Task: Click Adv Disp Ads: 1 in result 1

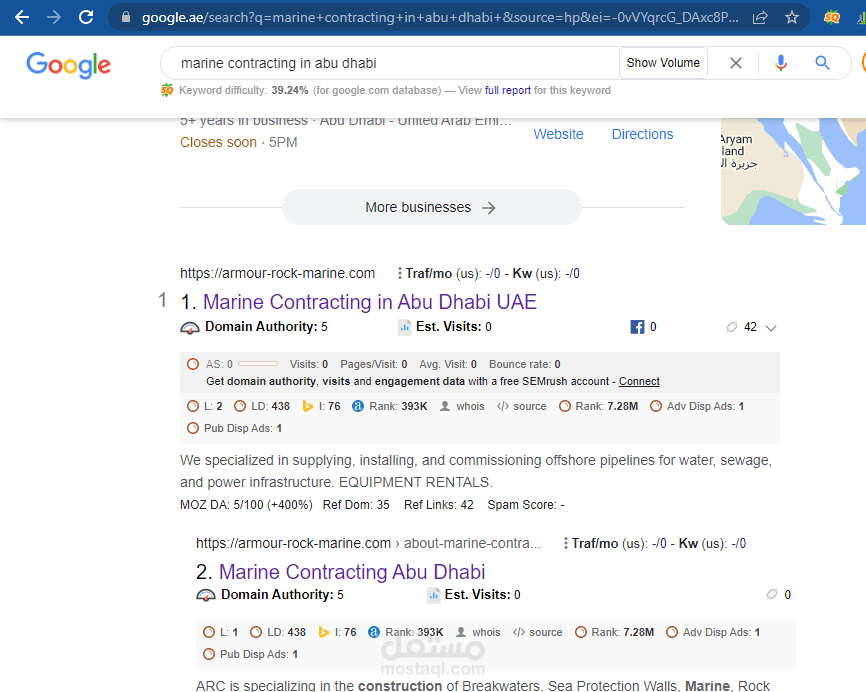Action: pos(697,406)
